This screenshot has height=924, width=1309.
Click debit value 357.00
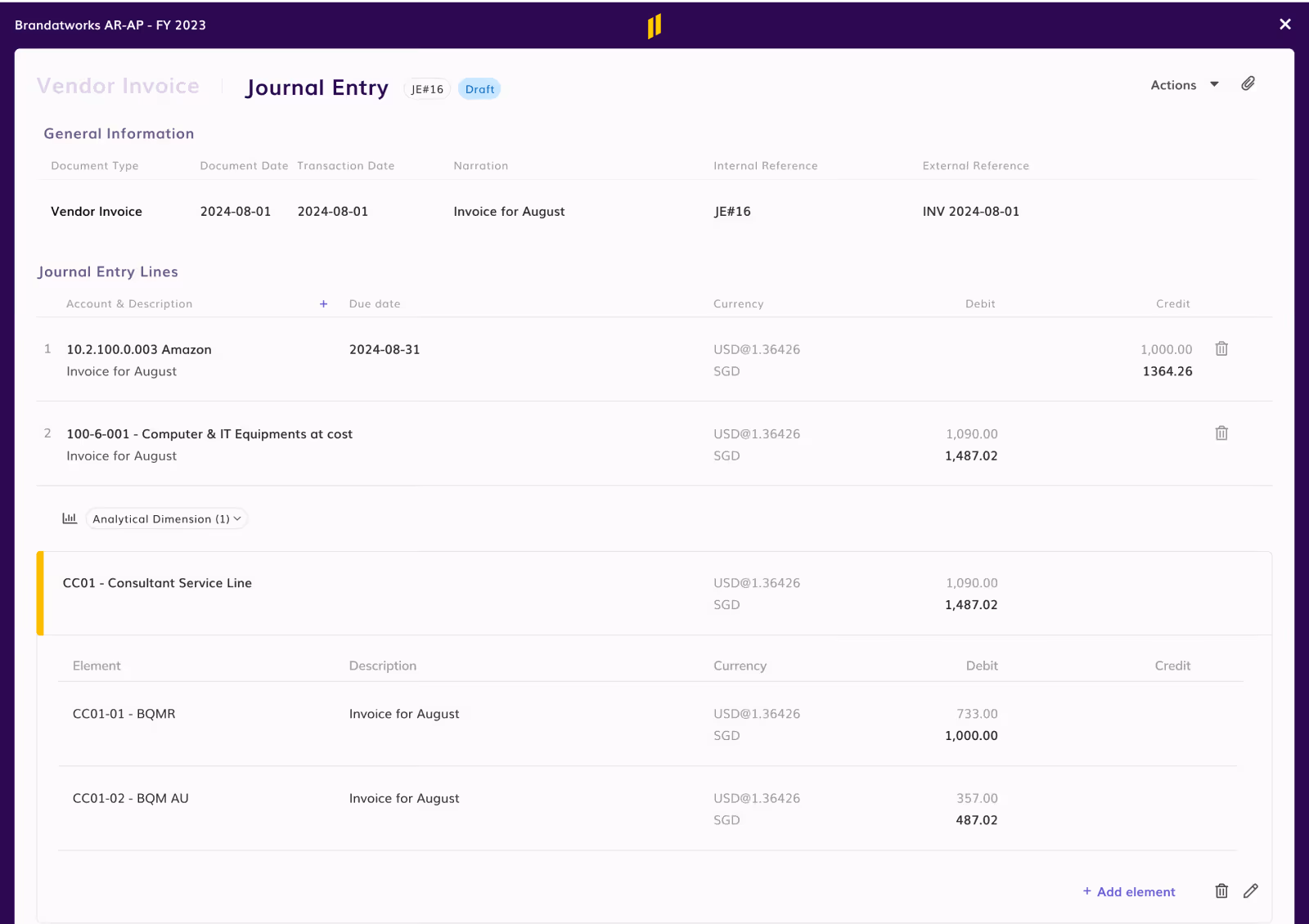coord(977,798)
